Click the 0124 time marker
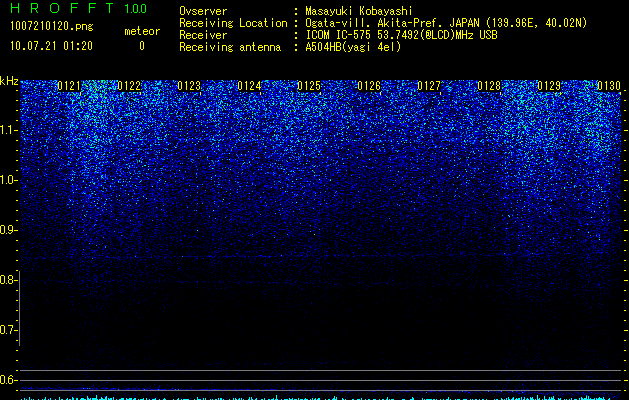The width and height of the screenshot is (629, 400). coord(249,86)
